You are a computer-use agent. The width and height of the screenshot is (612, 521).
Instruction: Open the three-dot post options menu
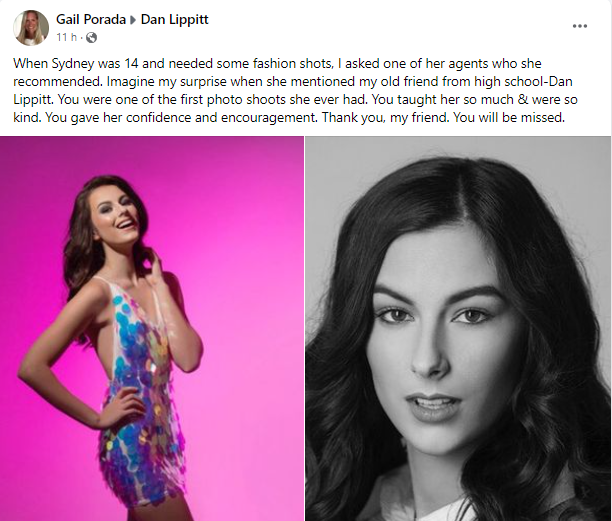[x=580, y=26]
